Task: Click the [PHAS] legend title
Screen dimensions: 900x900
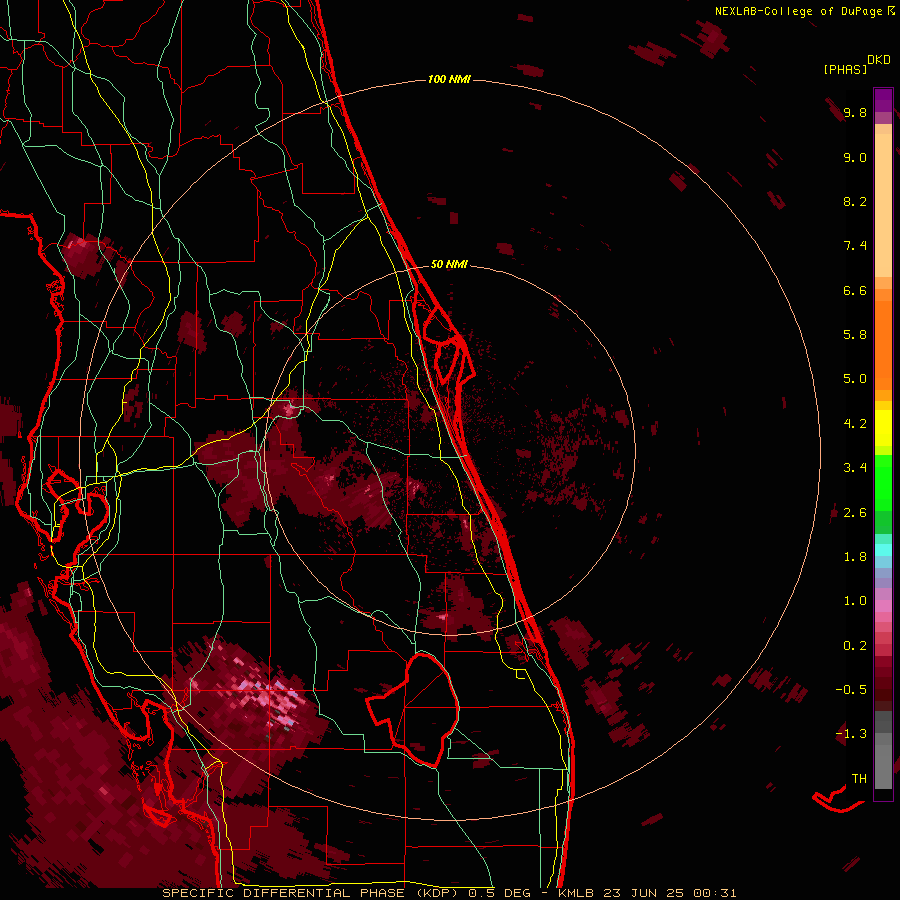Action: click(x=845, y=70)
